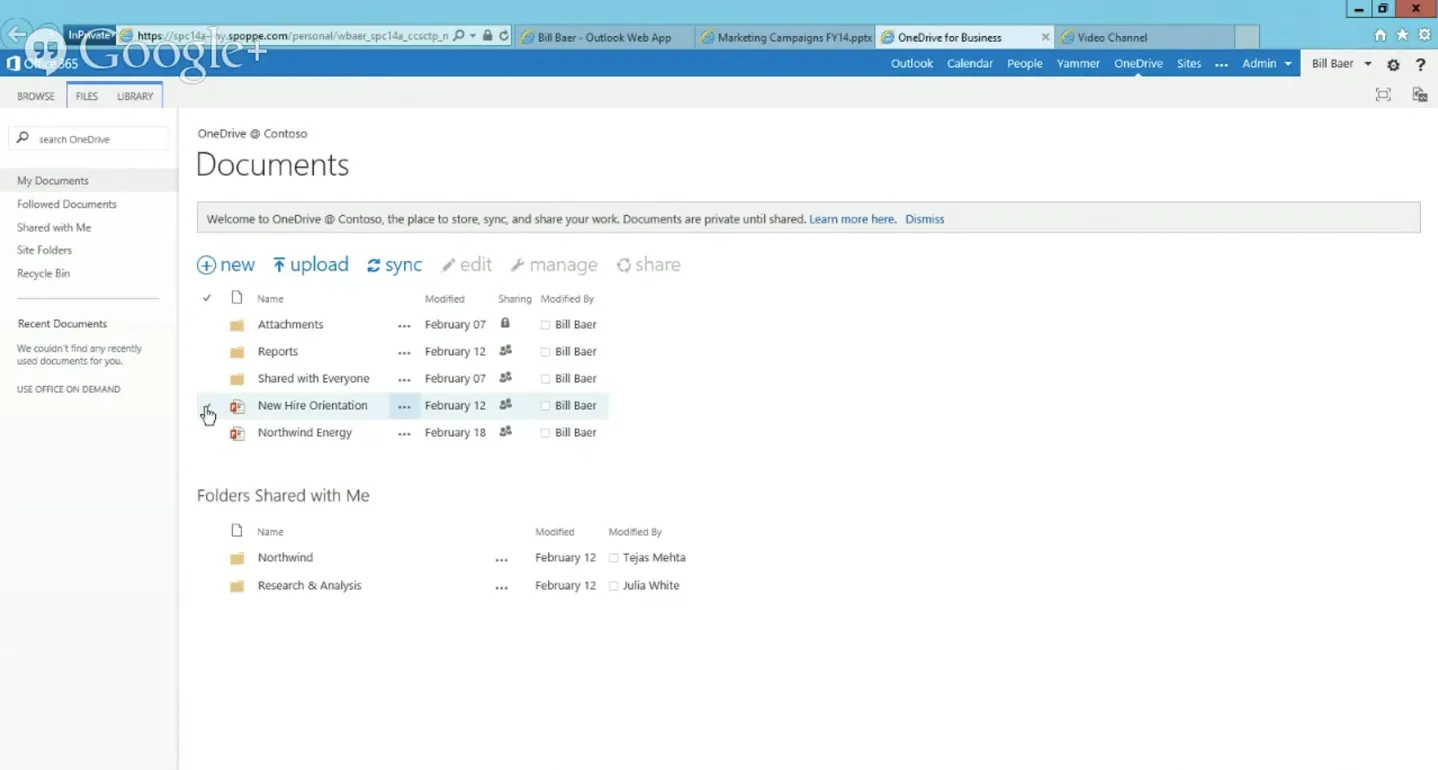1438x770 pixels.
Task: Open the help question mark icon
Action: pyautogui.click(x=1420, y=64)
